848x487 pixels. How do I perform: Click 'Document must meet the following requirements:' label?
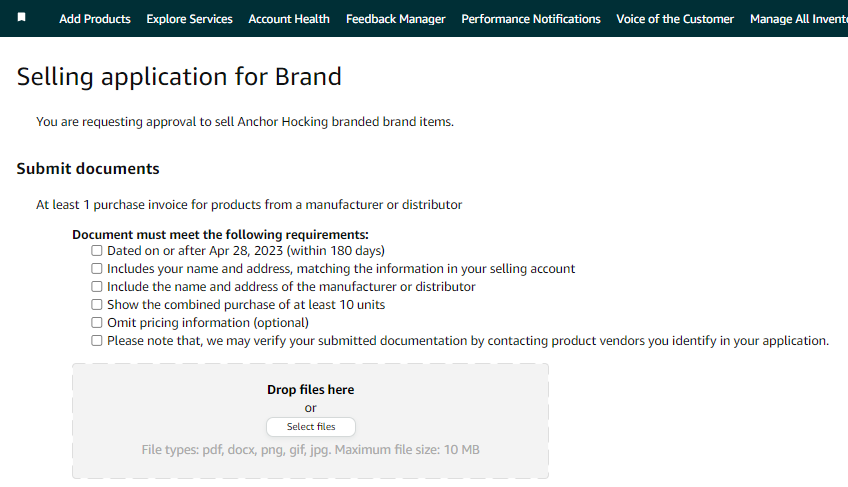click(x=220, y=234)
